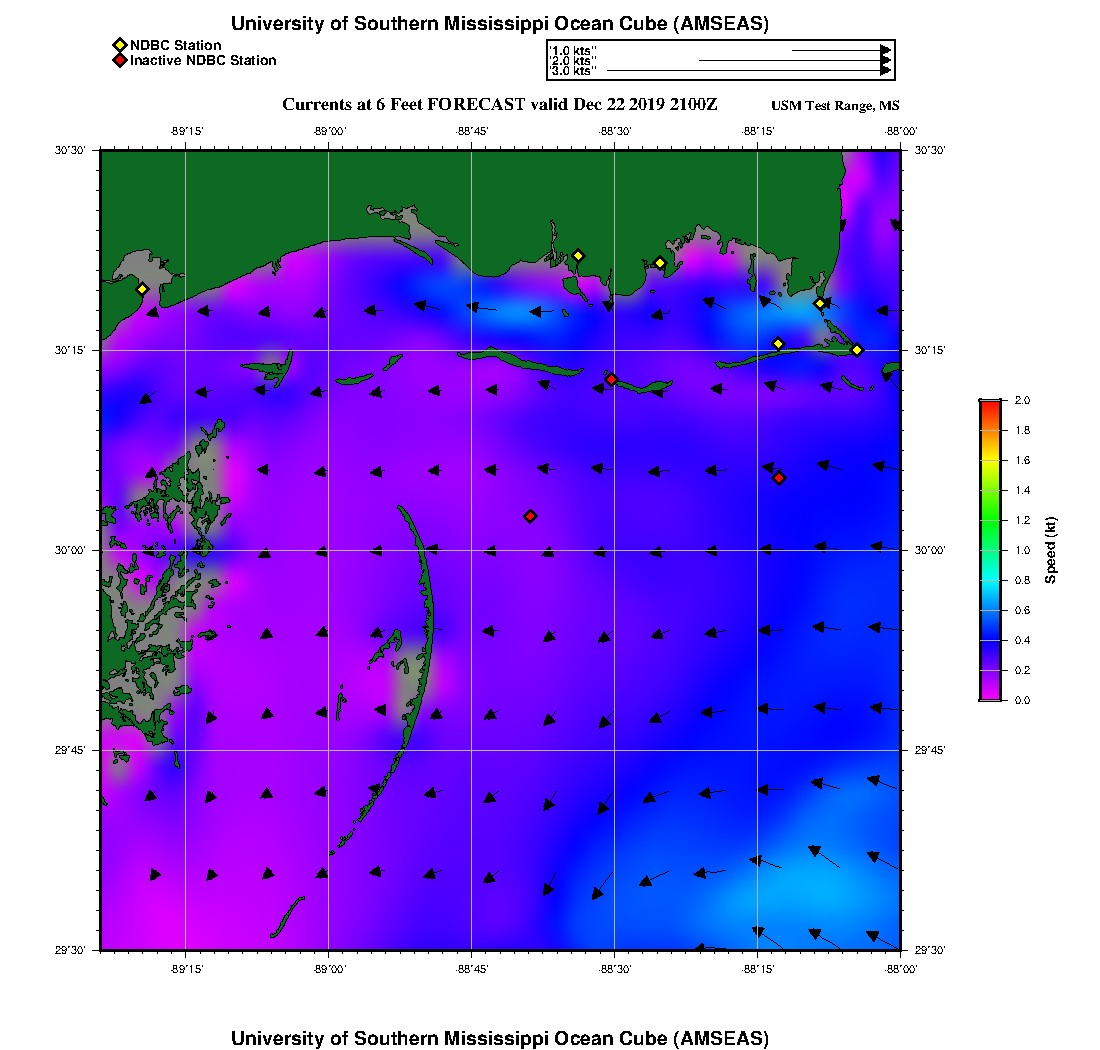Click the top 'University of Southern Mississippi Ocean Cube' title
Image resolution: width=1100 pixels, height=1050 pixels.
500,23
